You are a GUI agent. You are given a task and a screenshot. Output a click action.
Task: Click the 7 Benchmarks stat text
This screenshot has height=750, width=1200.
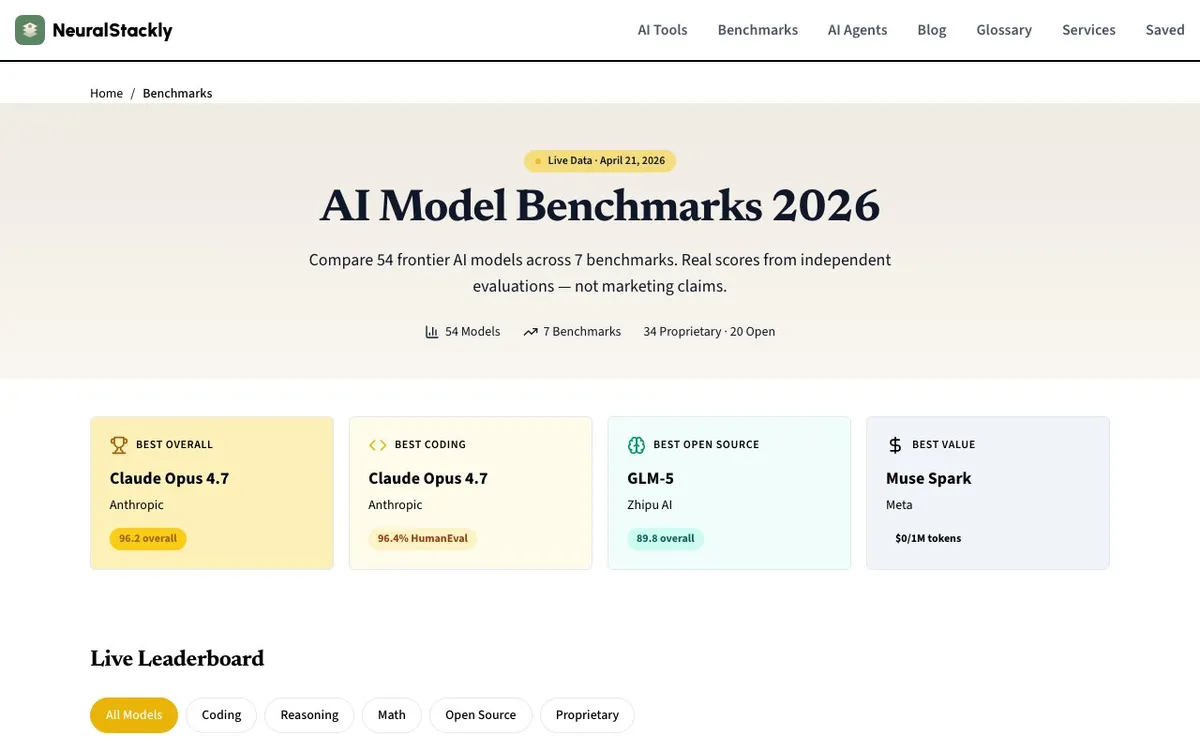coord(582,332)
